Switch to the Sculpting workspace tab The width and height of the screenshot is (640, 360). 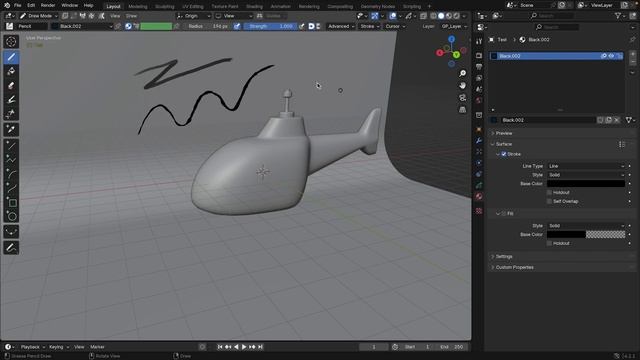coord(164,6)
